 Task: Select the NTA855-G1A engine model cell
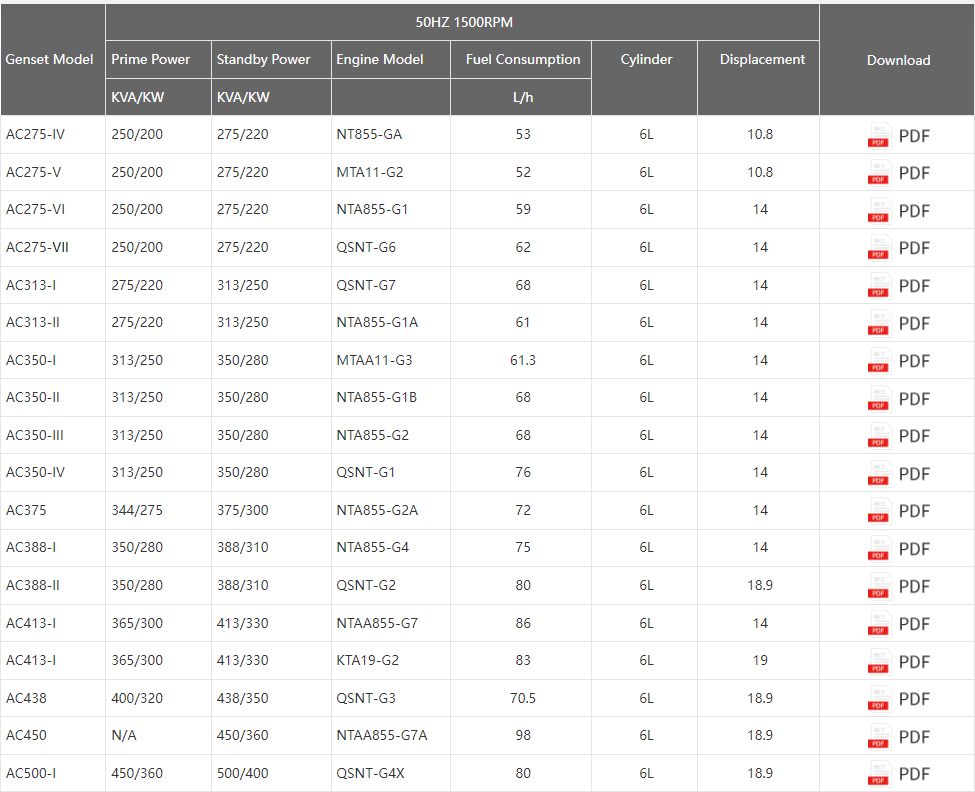point(390,323)
